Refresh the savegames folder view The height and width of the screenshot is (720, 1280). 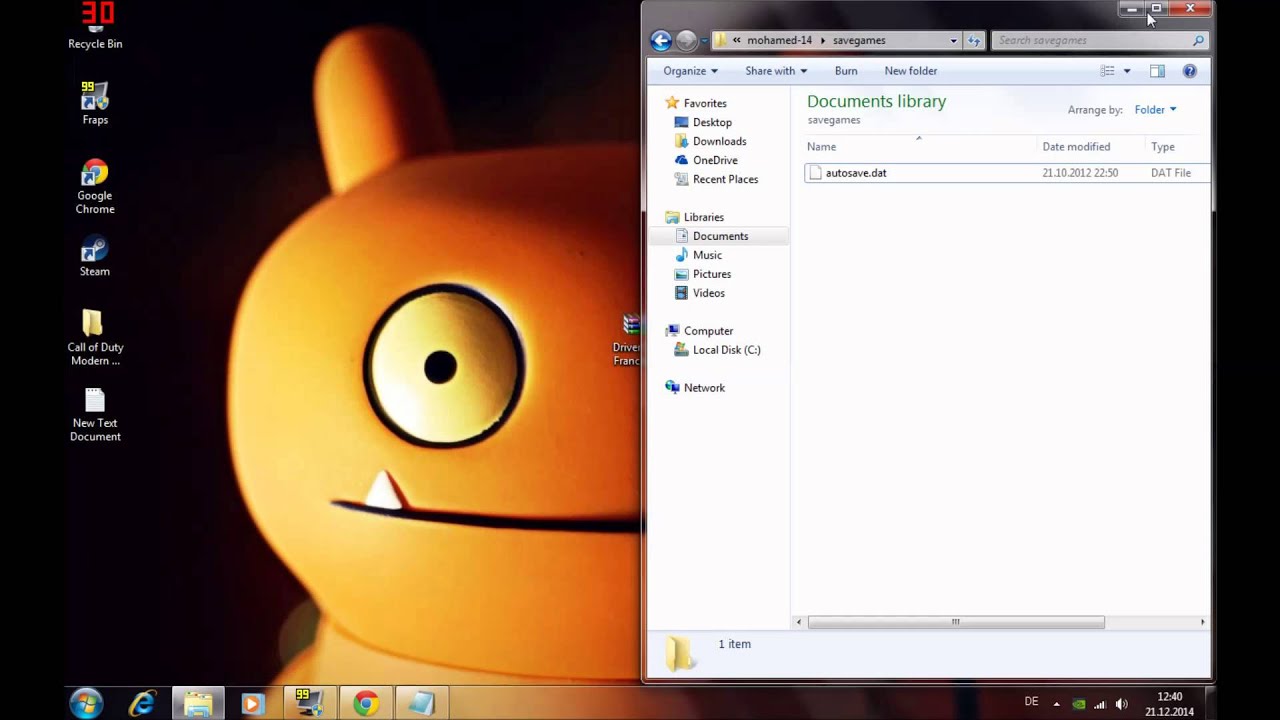[974, 40]
